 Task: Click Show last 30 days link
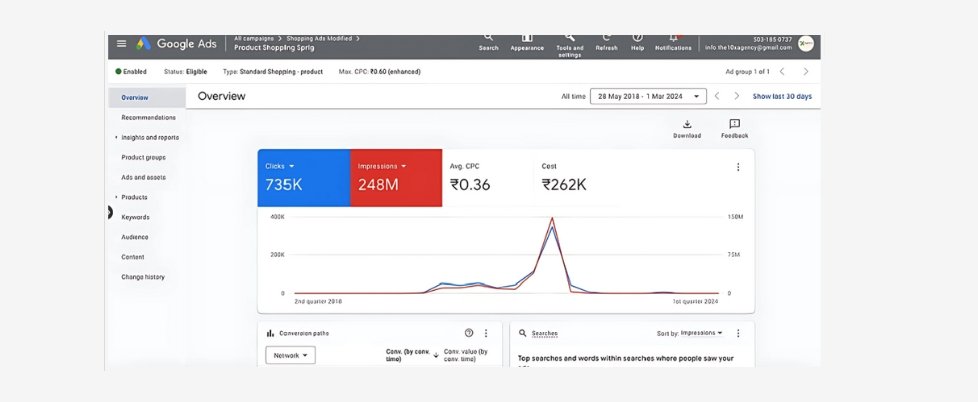(x=782, y=96)
